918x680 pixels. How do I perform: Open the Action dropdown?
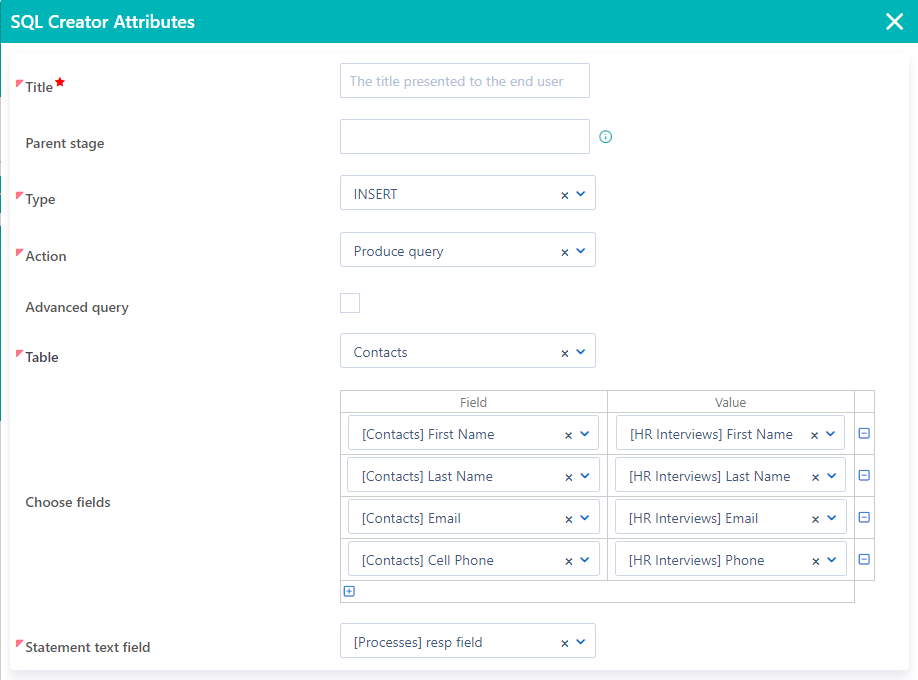580,250
